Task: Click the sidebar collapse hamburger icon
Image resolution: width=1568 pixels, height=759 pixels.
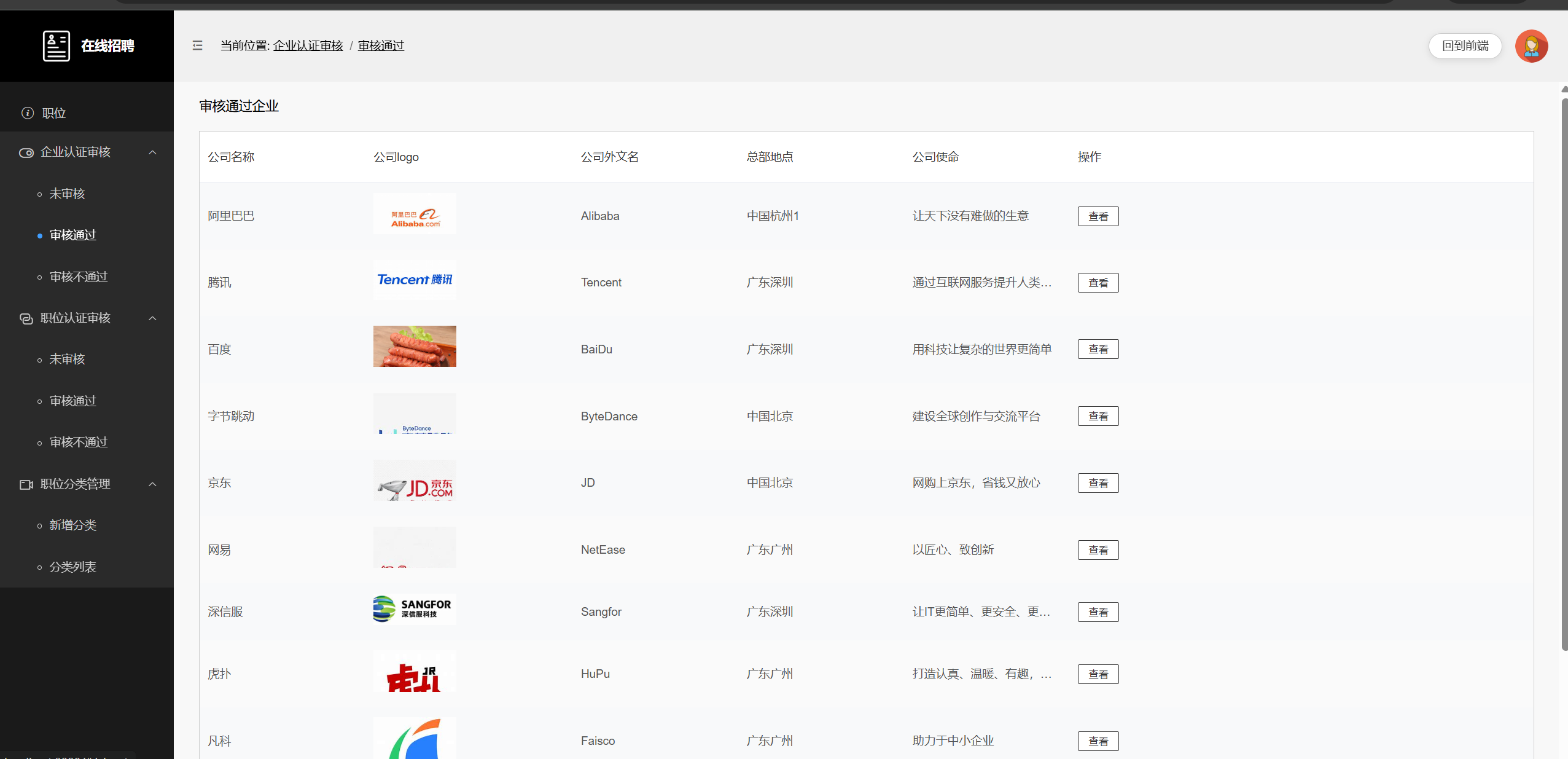Action: [197, 45]
